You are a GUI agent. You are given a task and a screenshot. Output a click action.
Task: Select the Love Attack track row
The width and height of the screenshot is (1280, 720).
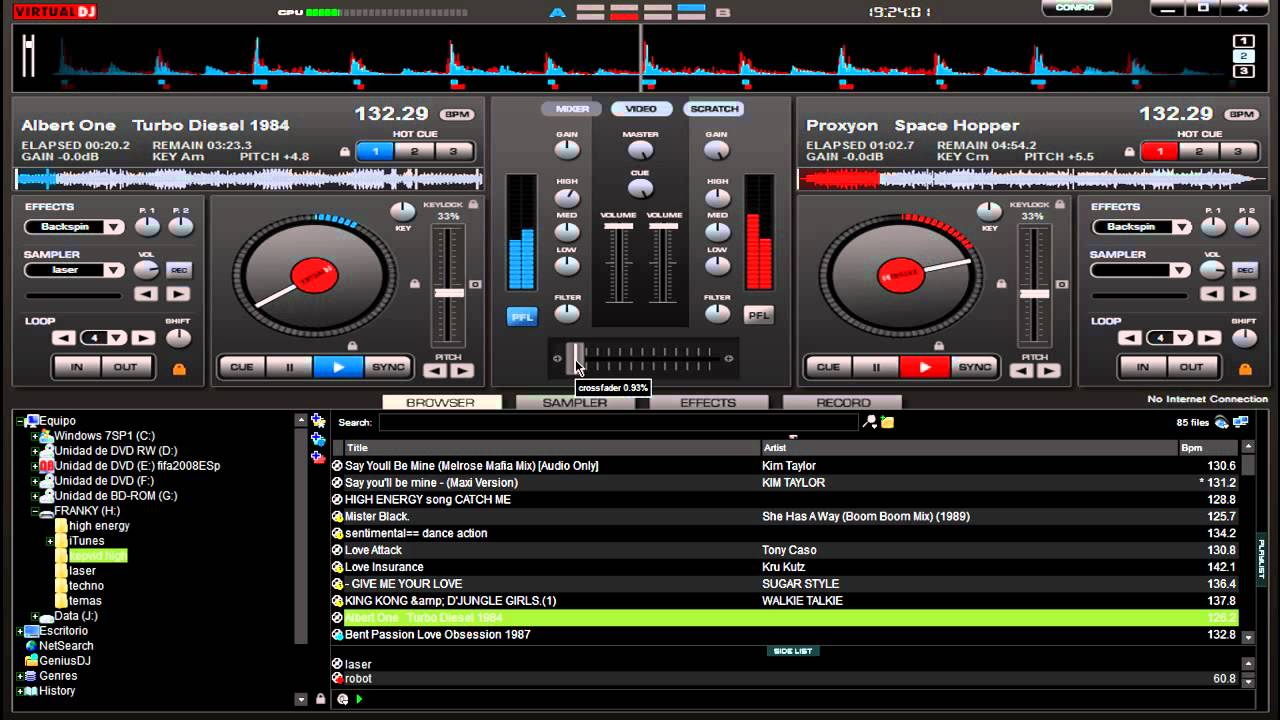[785, 550]
